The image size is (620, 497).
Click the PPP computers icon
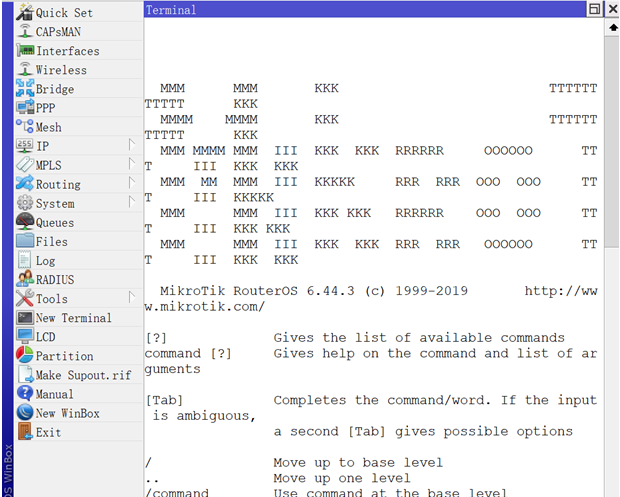pos(25,107)
